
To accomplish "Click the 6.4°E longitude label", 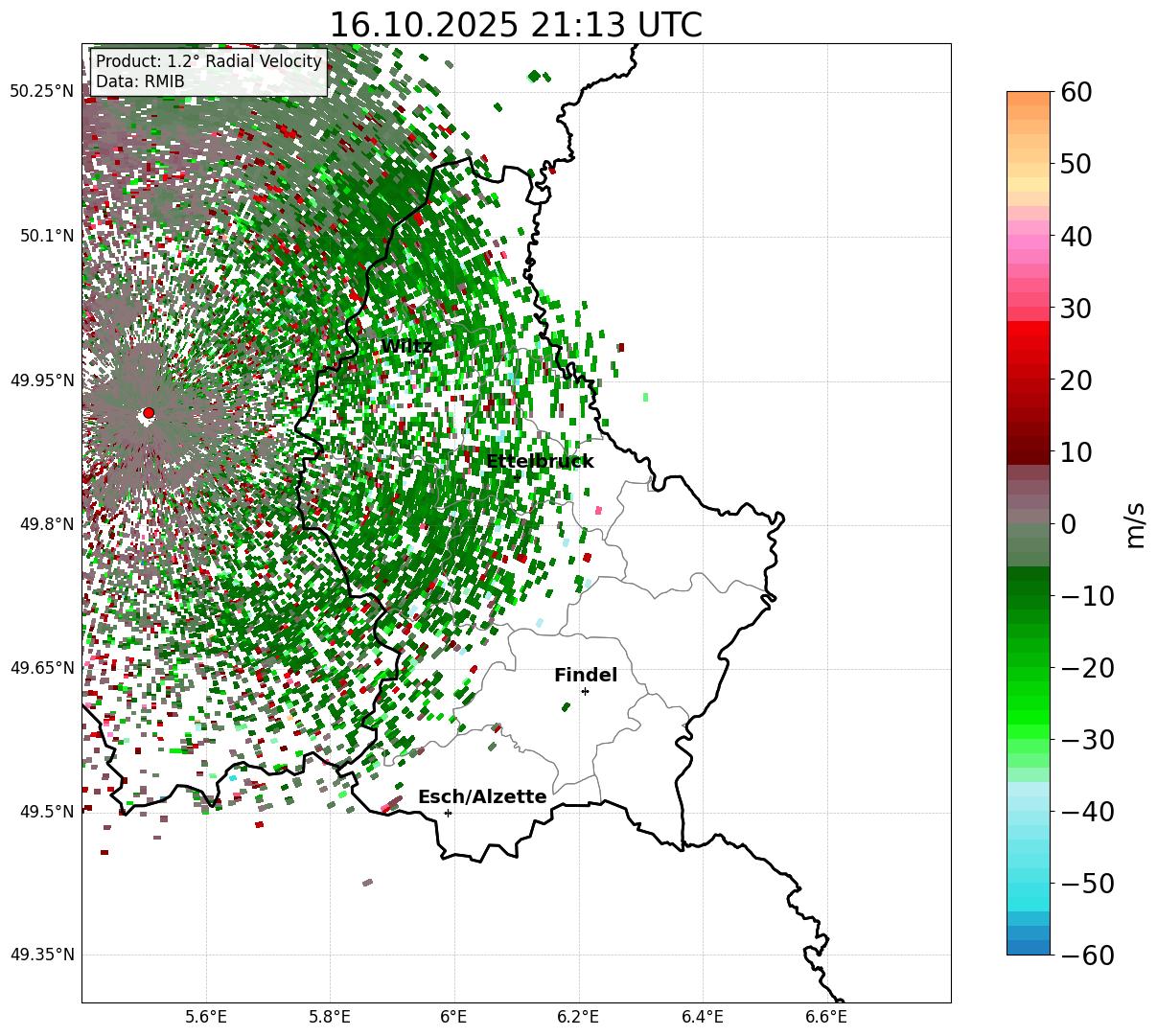I will (702, 1017).
